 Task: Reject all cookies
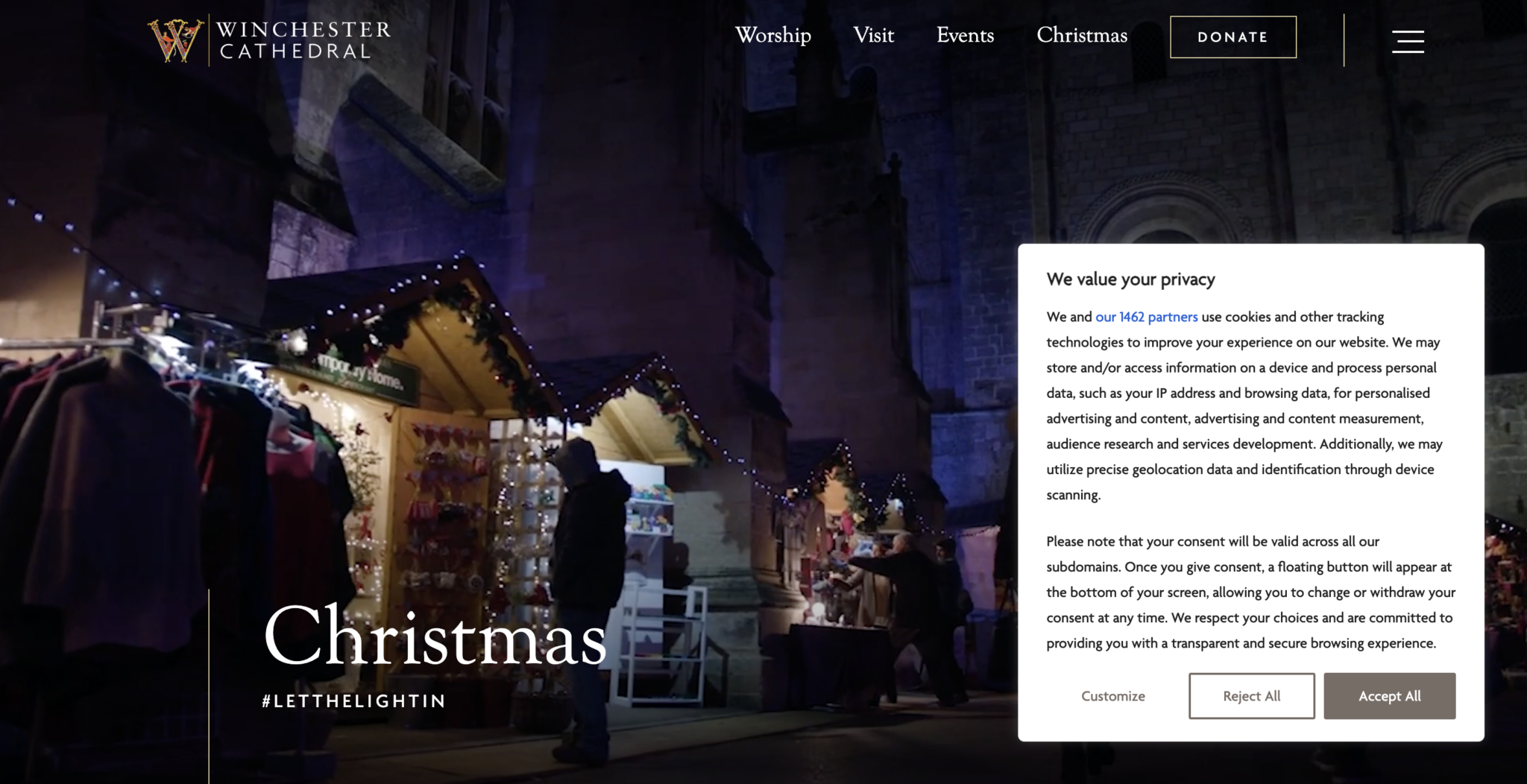1250,695
